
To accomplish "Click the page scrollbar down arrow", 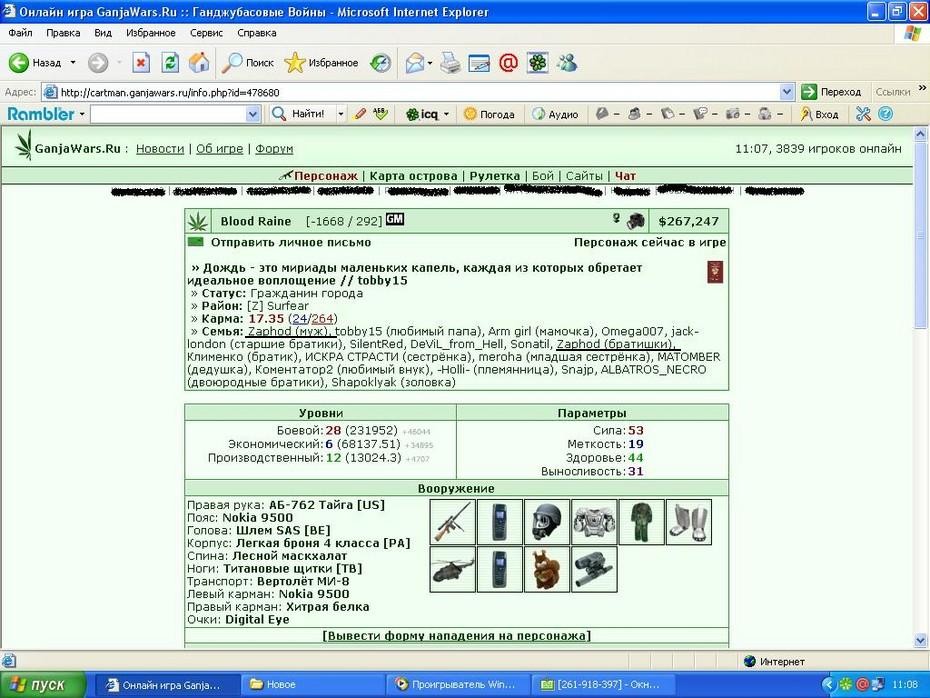I will pyautogui.click(x=920, y=640).
